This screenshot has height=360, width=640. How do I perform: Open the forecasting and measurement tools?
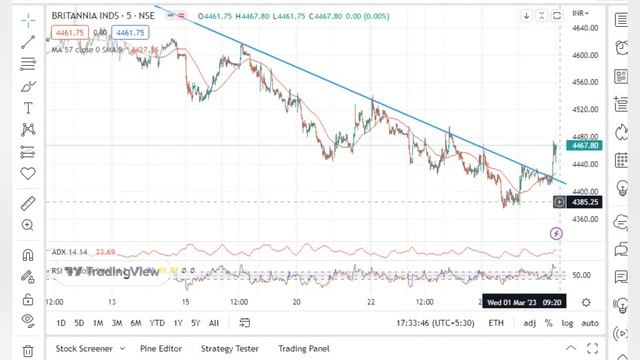[x=28, y=152]
